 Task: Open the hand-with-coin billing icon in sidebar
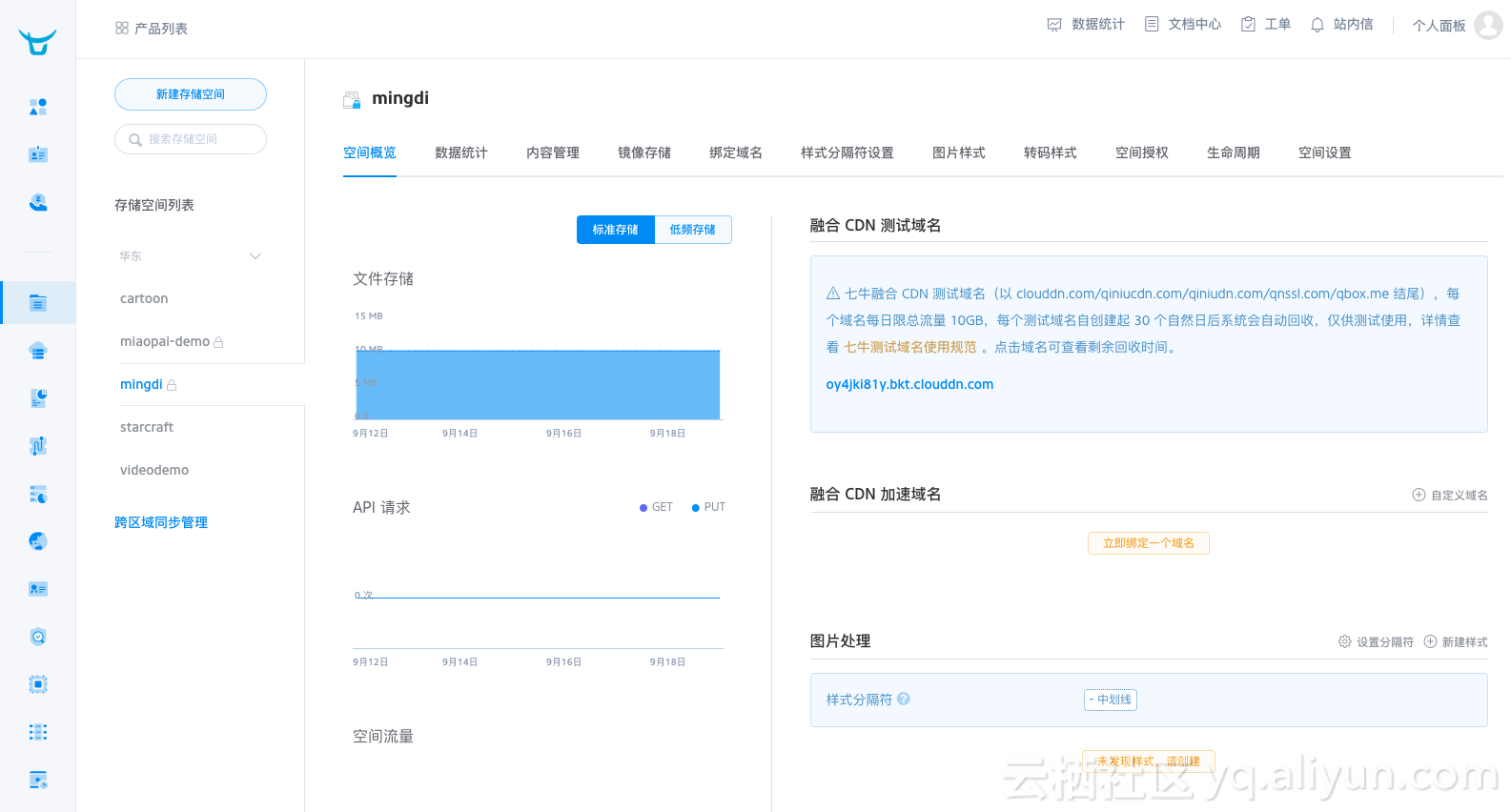(38, 202)
